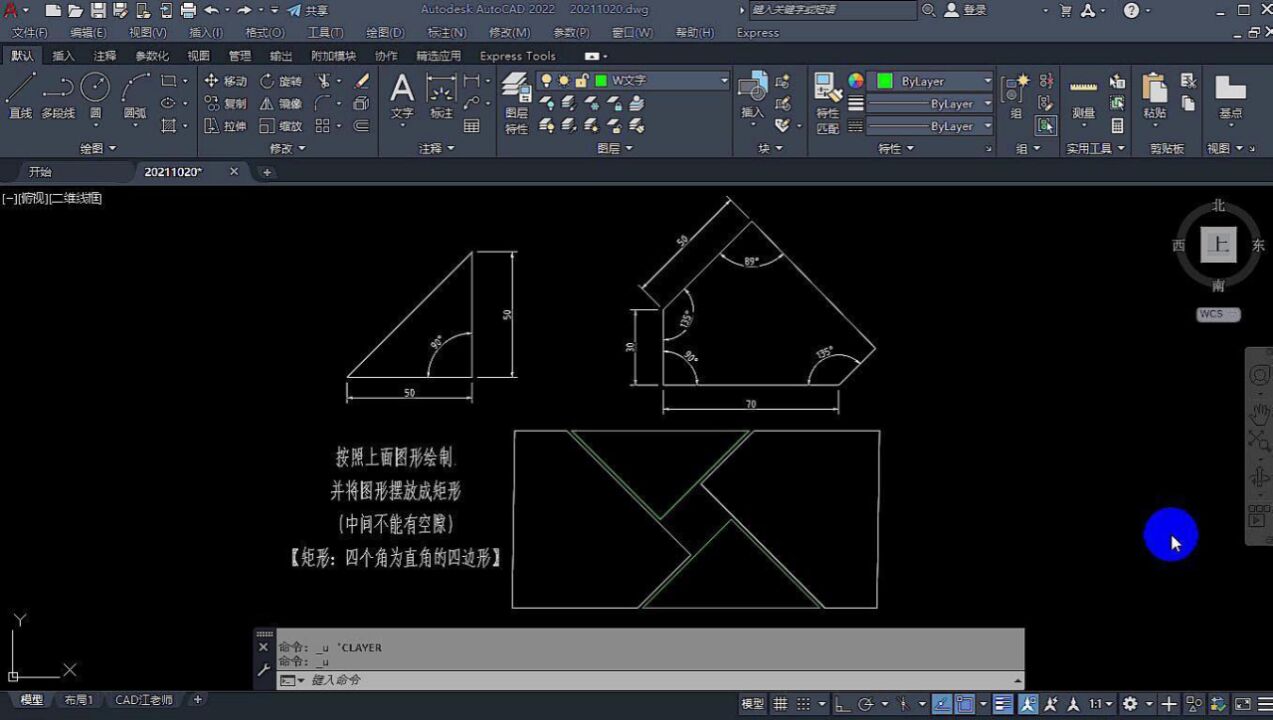The image size is (1273, 720).
Task: Click the green ByLayer color swatch
Action: point(885,81)
